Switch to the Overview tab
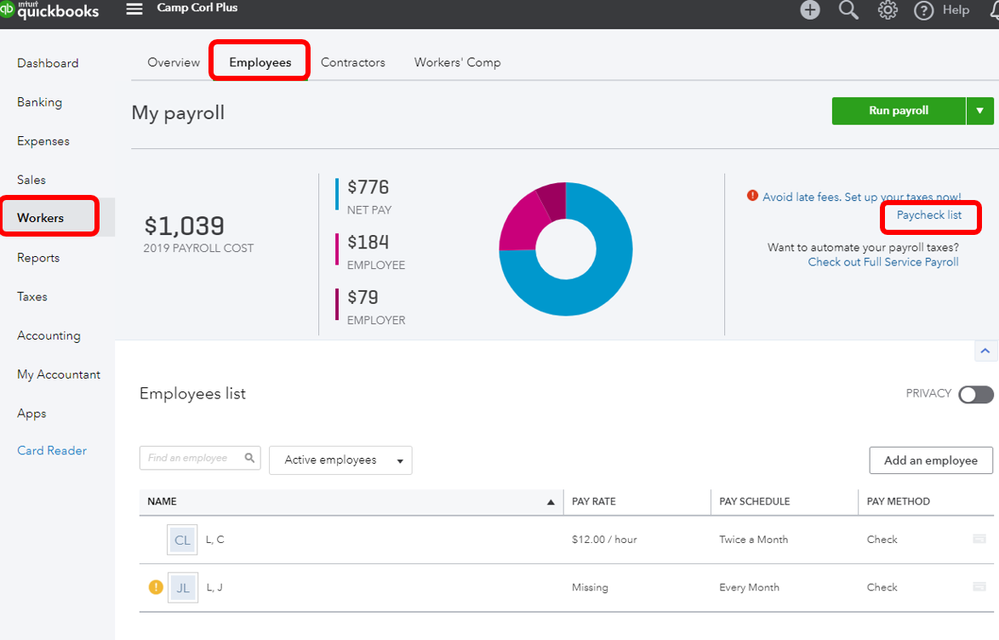The width and height of the screenshot is (999, 640). (x=173, y=62)
